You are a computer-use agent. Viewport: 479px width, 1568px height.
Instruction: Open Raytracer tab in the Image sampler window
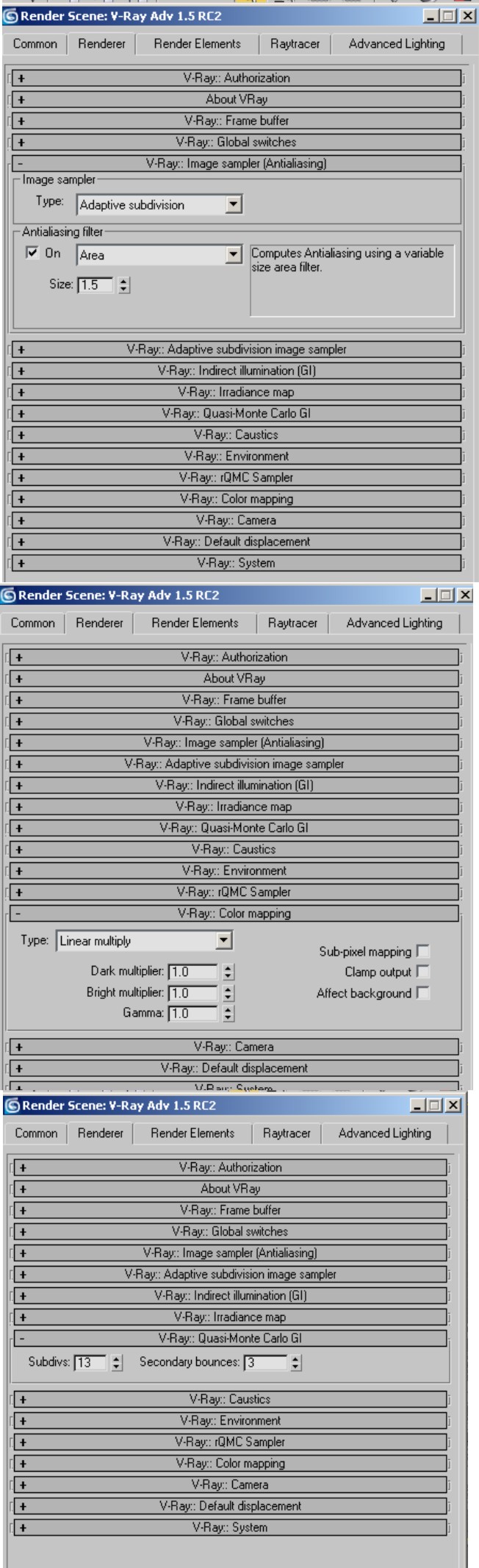(295, 44)
